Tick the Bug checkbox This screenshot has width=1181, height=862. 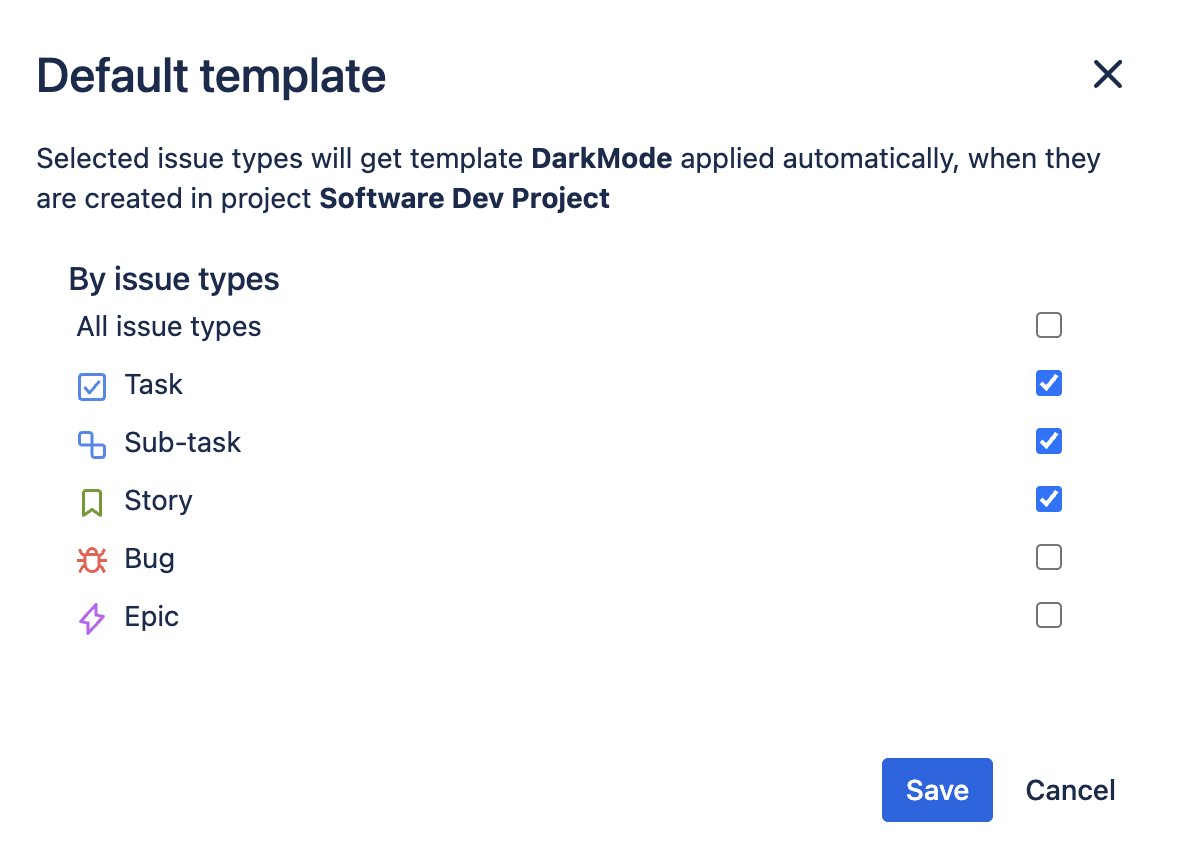click(1048, 557)
